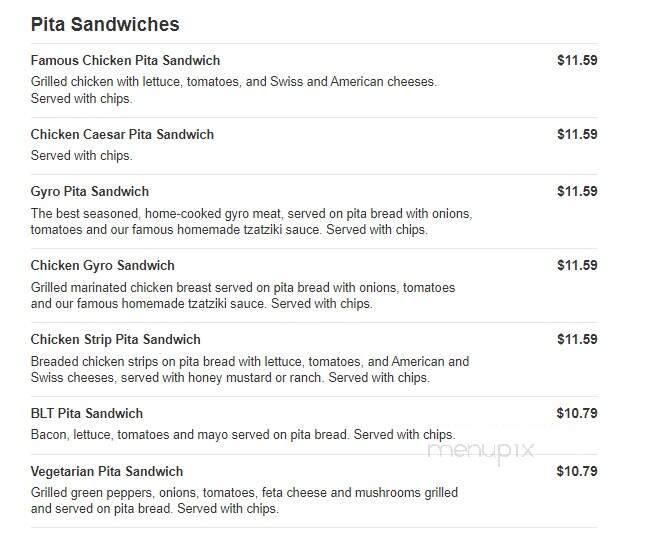This screenshot has width=660, height=533.
Task: Select Chicken Strip Pita Sandwich title
Action: (x=116, y=339)
